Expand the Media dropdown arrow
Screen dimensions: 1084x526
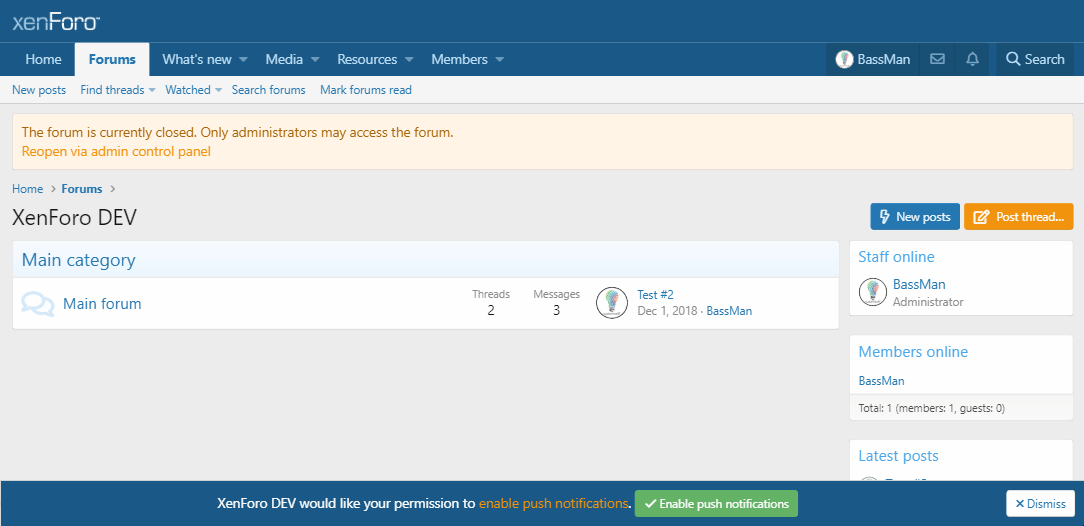pos(315,60)
